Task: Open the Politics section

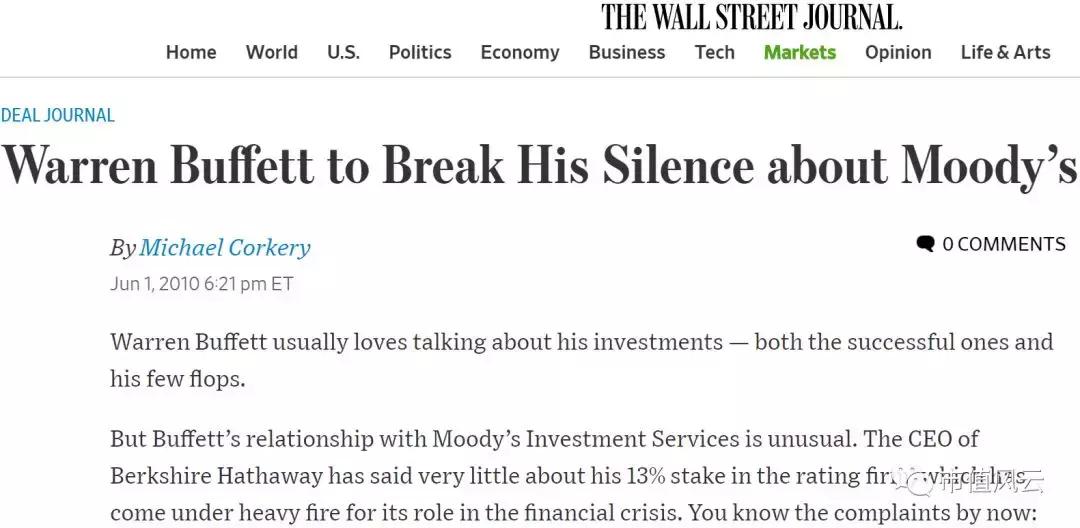Action: (420, 53)
